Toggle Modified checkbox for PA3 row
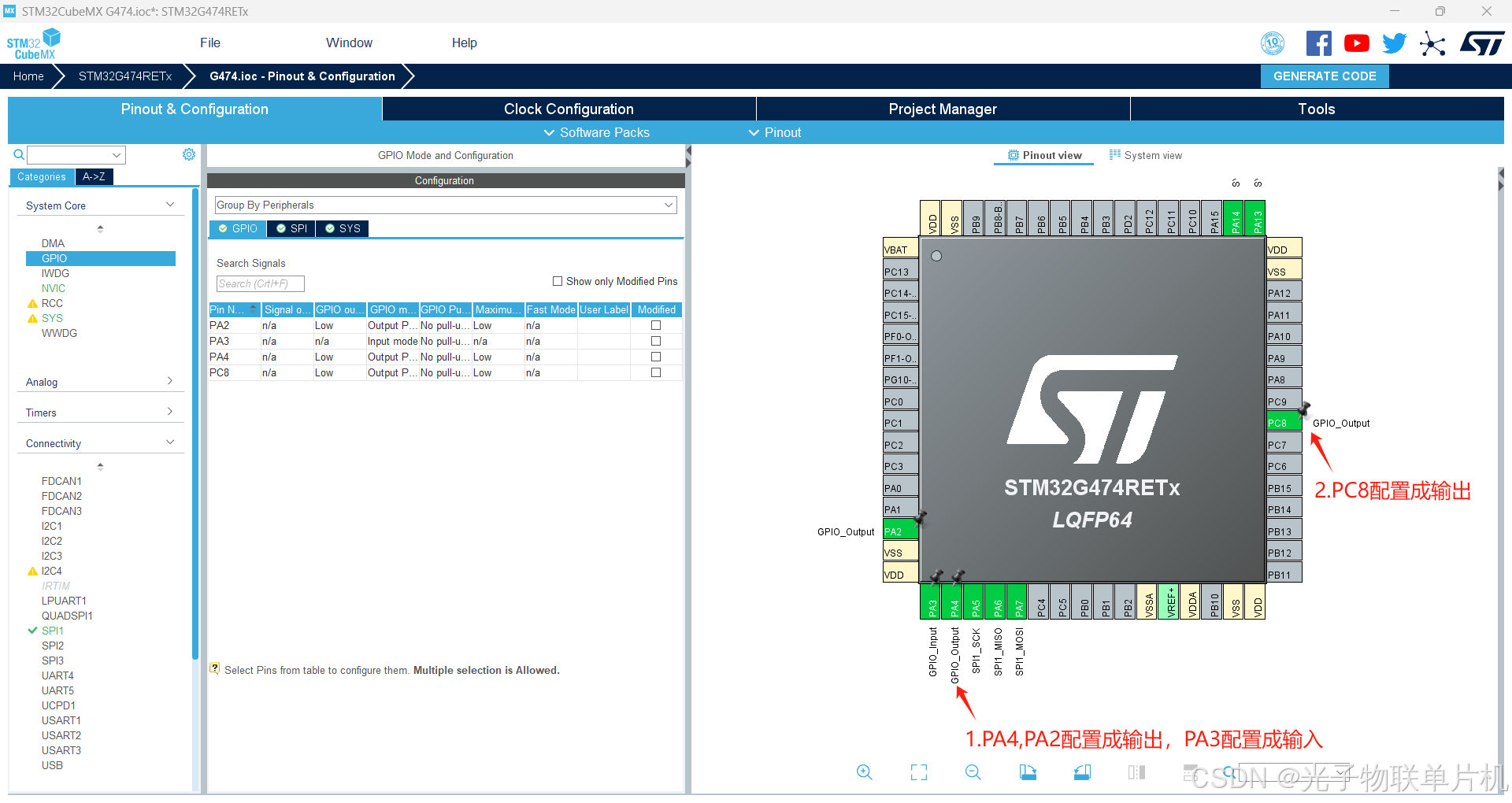 pos(656,341)
